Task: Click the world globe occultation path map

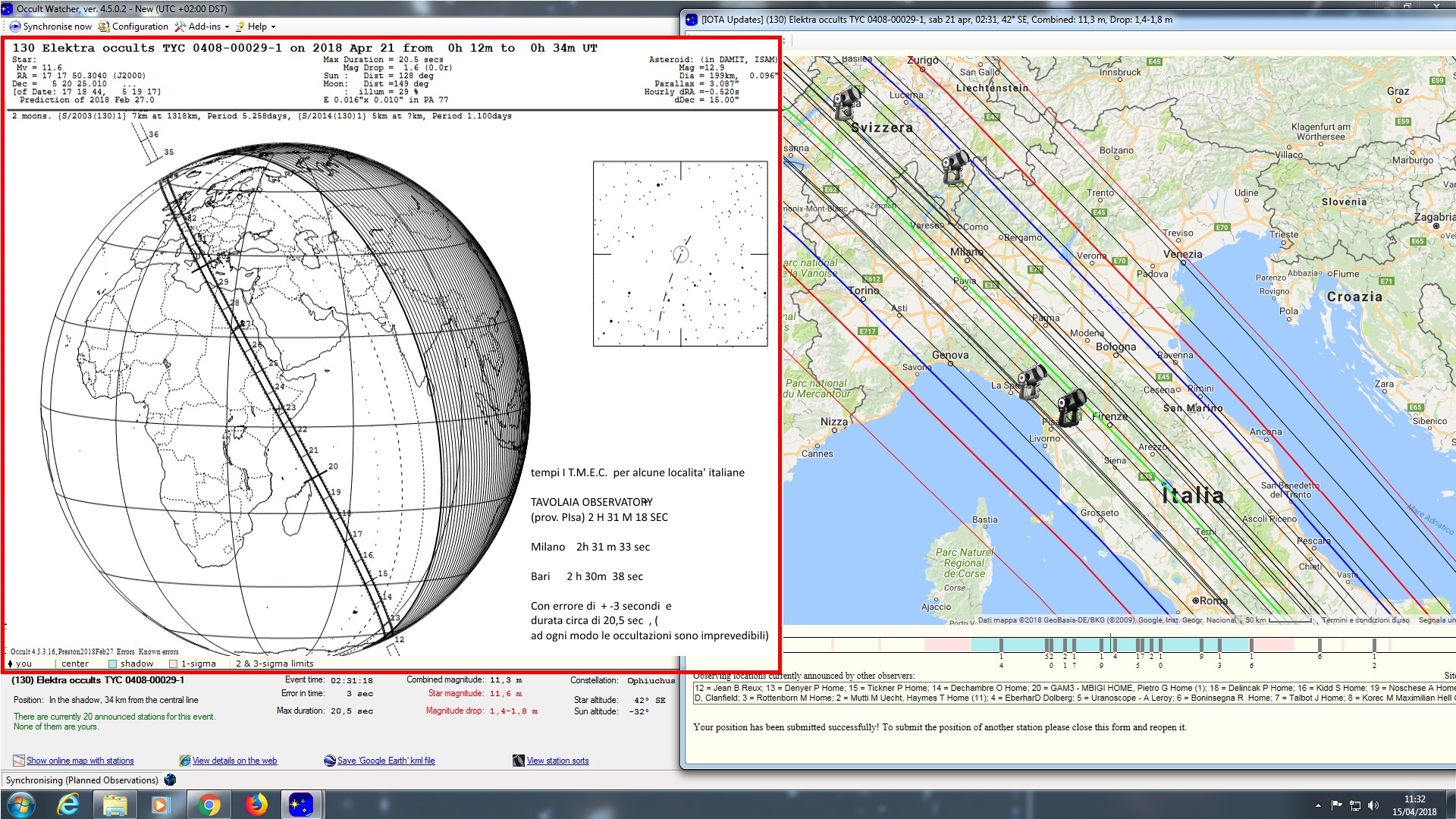Action: point(284,398)
